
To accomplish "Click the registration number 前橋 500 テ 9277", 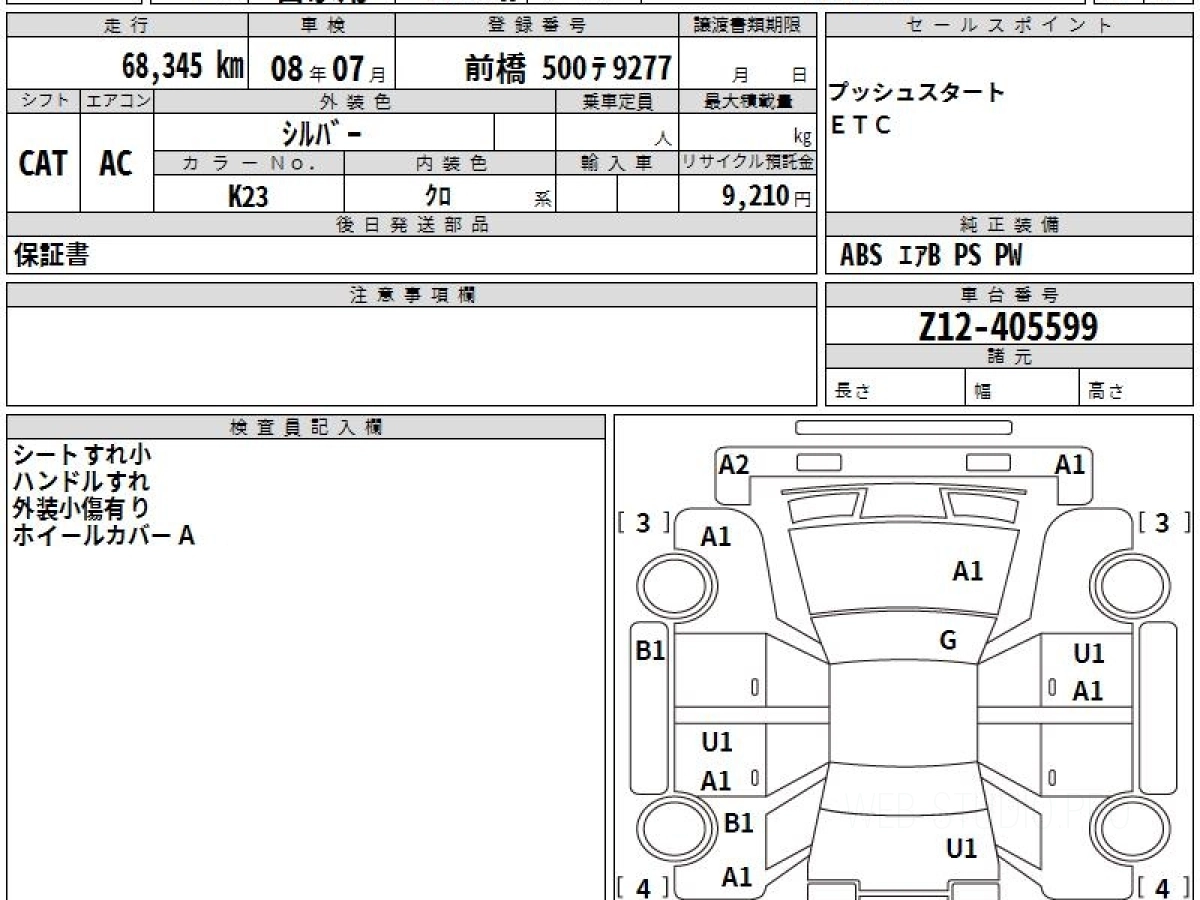I will [x=567, y=68].
